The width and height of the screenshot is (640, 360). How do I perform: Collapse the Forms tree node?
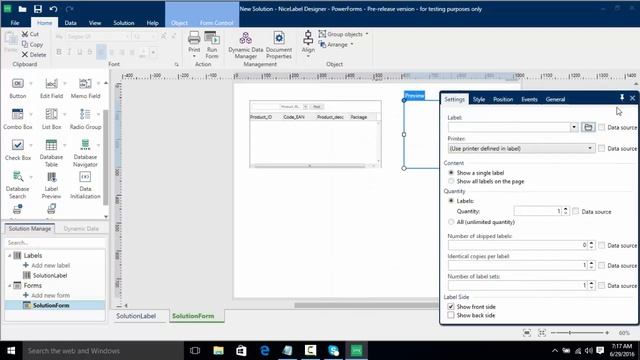(9, 286)
